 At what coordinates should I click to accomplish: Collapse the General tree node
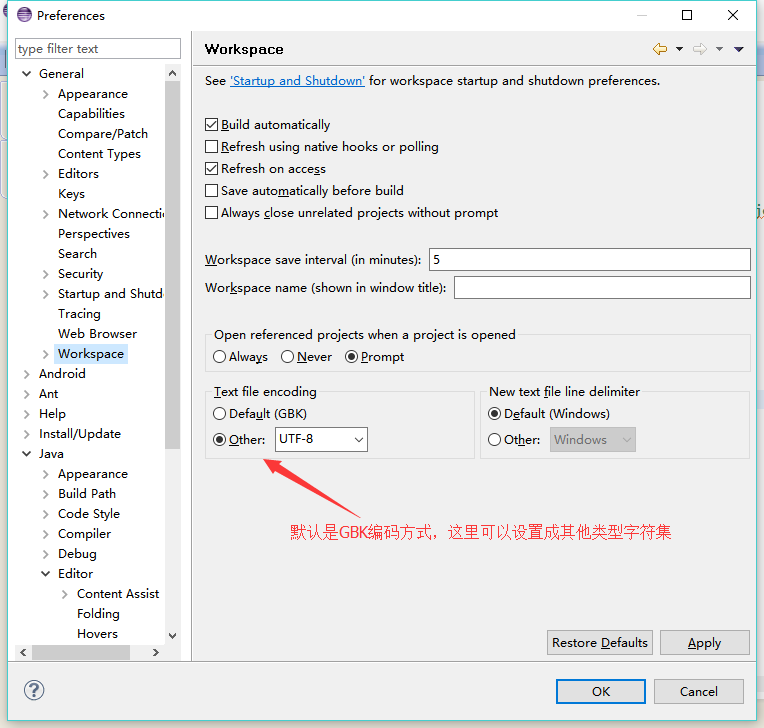point(27,74)
